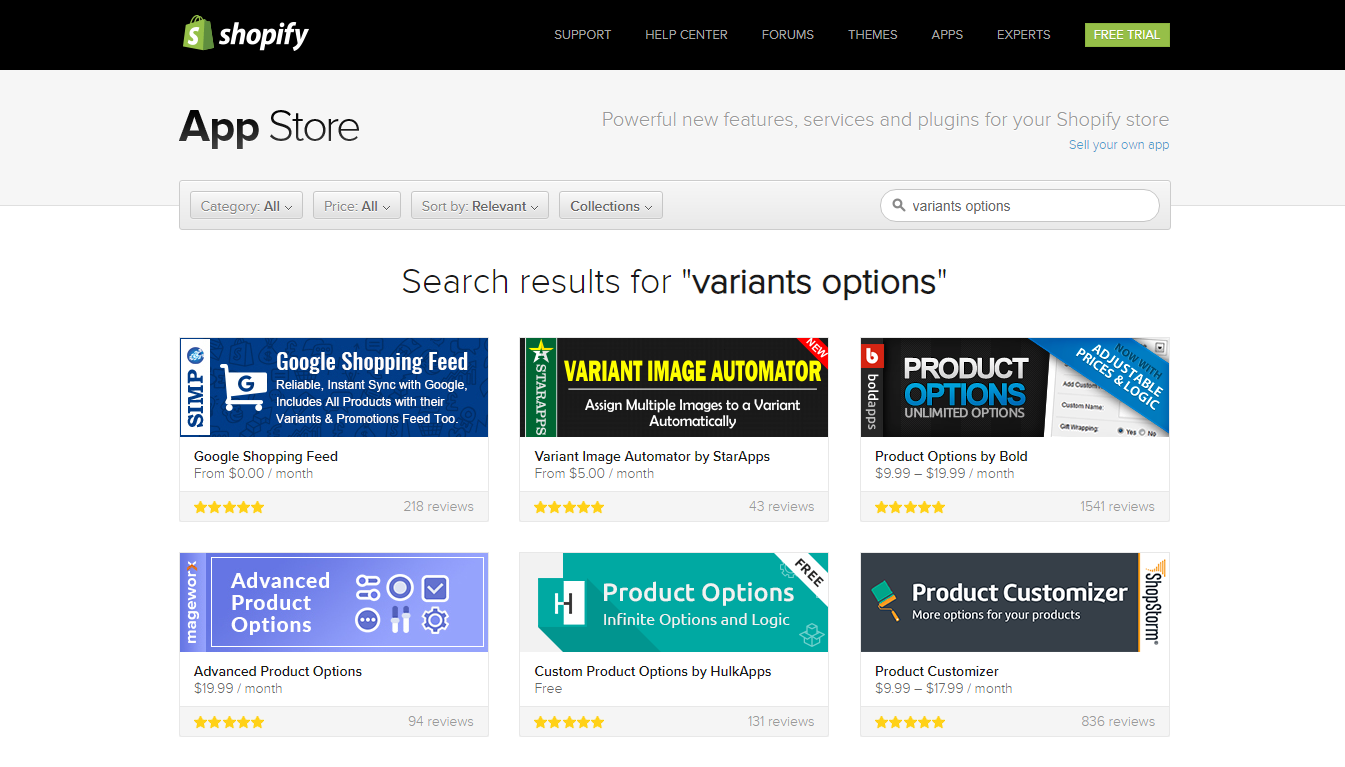The width and height of the screenshot is (1345, 767).
Task: Open Variant Image Automator by StarApps link
Action: tap(652, 456)
